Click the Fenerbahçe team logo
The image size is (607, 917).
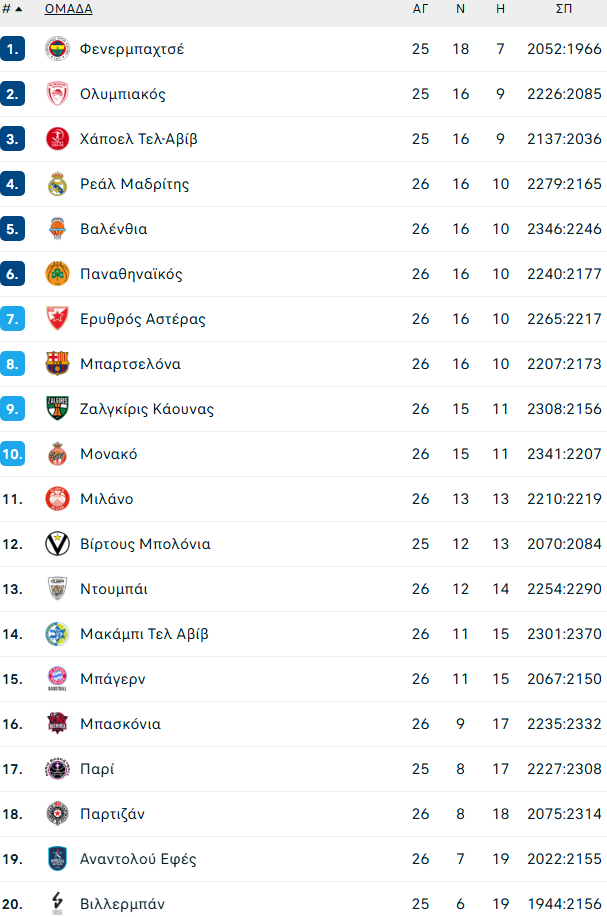pyautogui.click(x=57, y=49)
